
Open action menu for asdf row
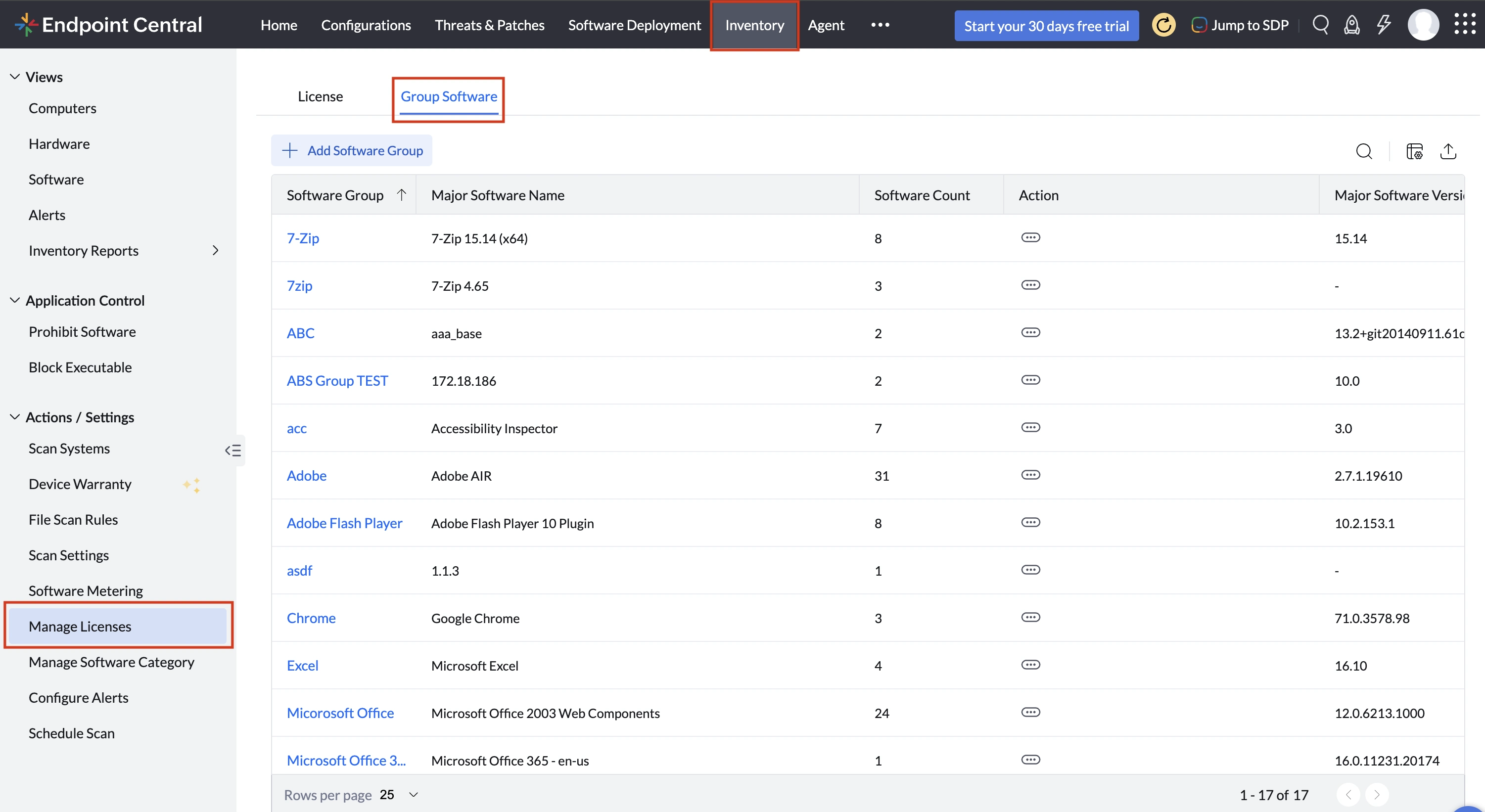tap(1030, 569)
